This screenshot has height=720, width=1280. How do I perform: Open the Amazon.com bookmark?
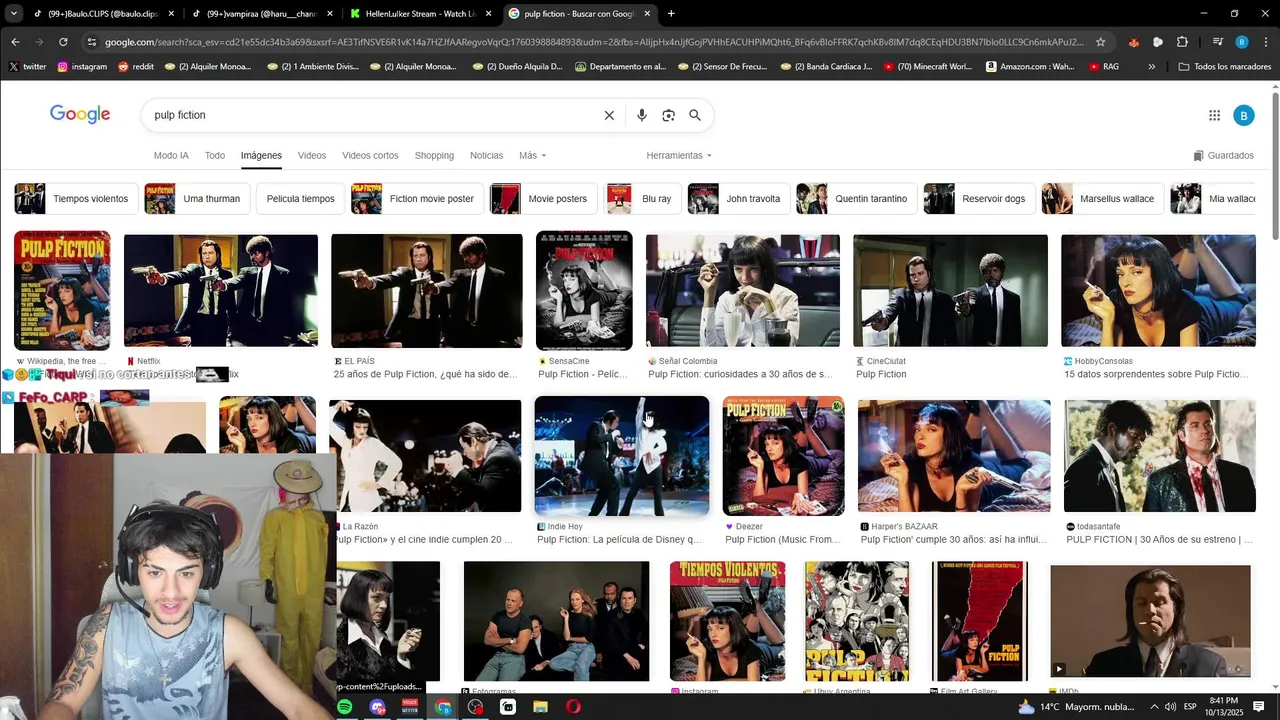coord(1030,67)
